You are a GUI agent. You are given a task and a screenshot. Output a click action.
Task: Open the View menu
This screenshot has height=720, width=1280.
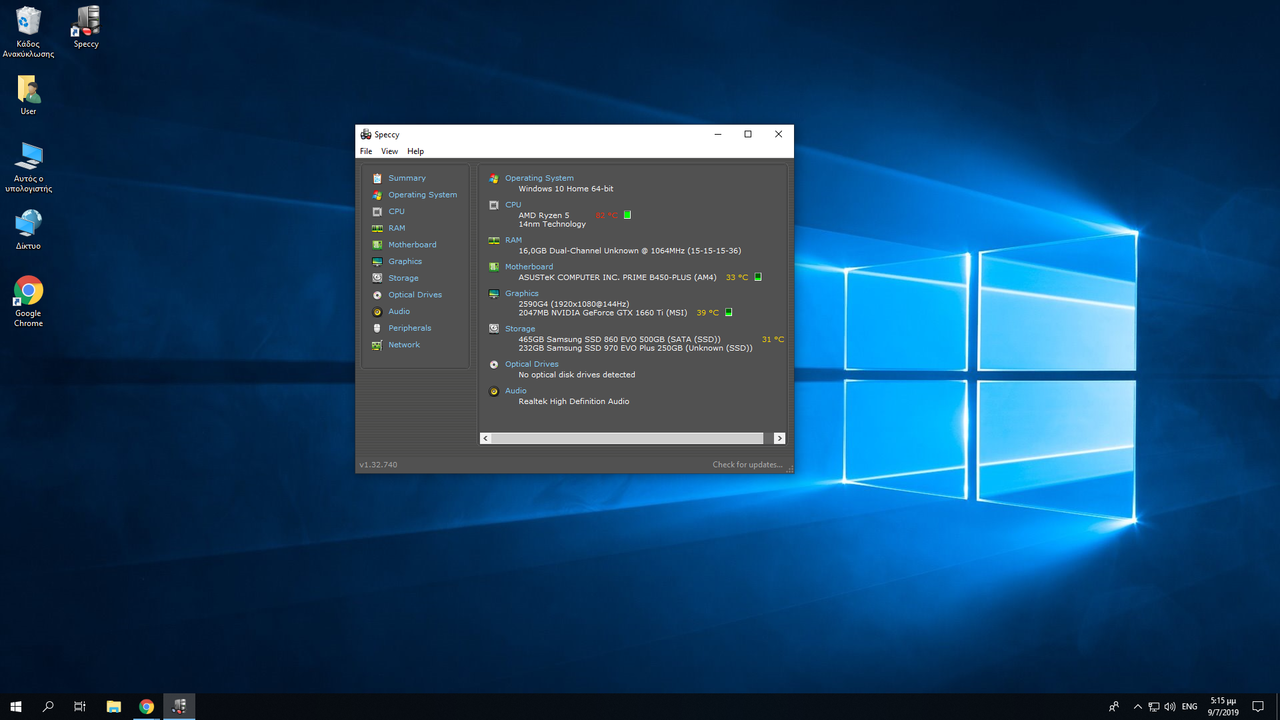click(x=389, y=151)
